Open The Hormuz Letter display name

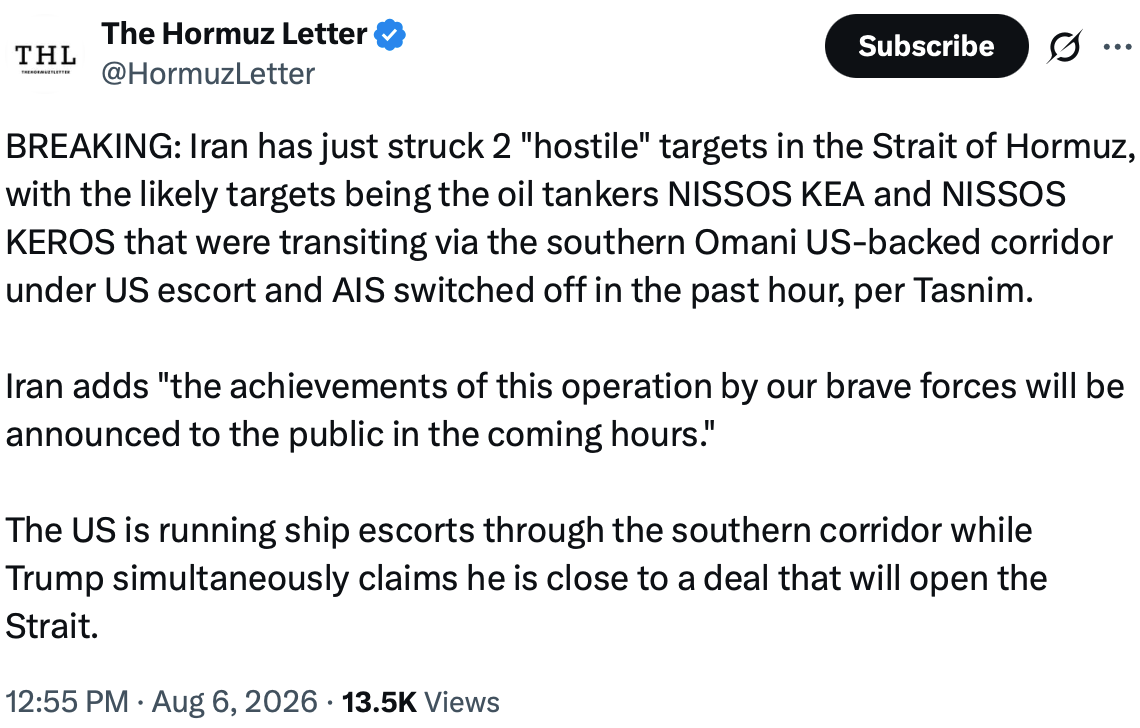point(234,34)
